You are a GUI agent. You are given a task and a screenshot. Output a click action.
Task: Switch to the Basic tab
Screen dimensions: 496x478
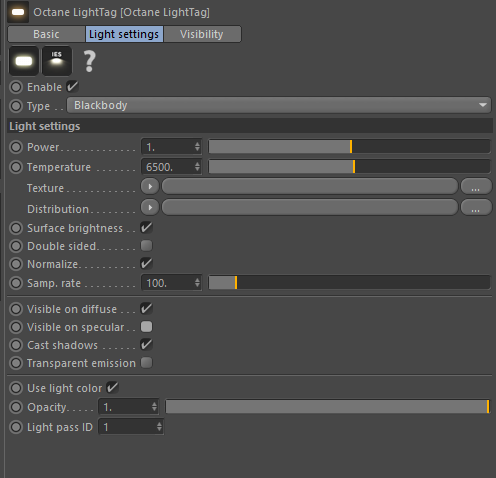46,34
